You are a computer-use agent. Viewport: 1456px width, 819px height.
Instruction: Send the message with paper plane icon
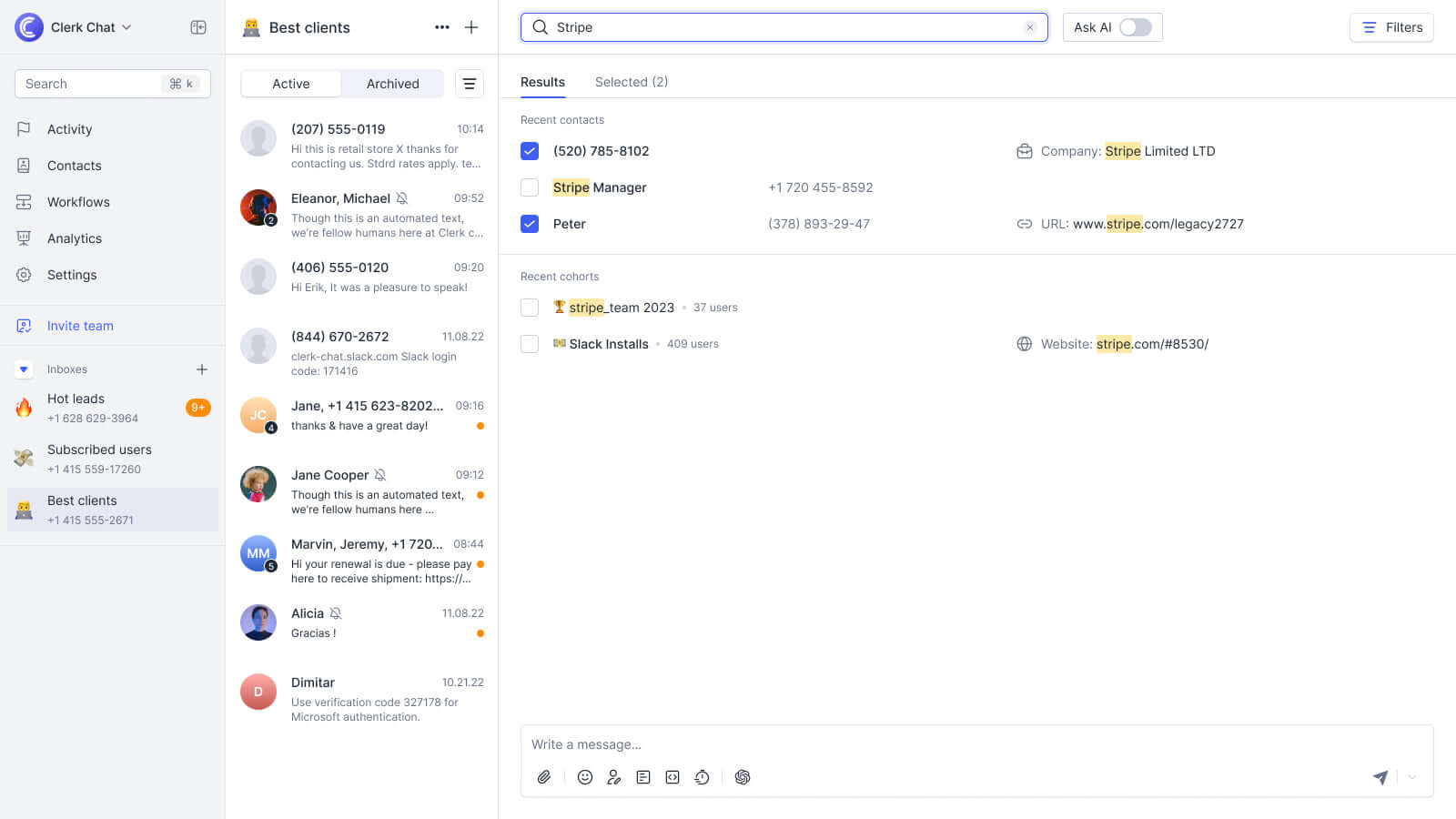point(1380,777)
